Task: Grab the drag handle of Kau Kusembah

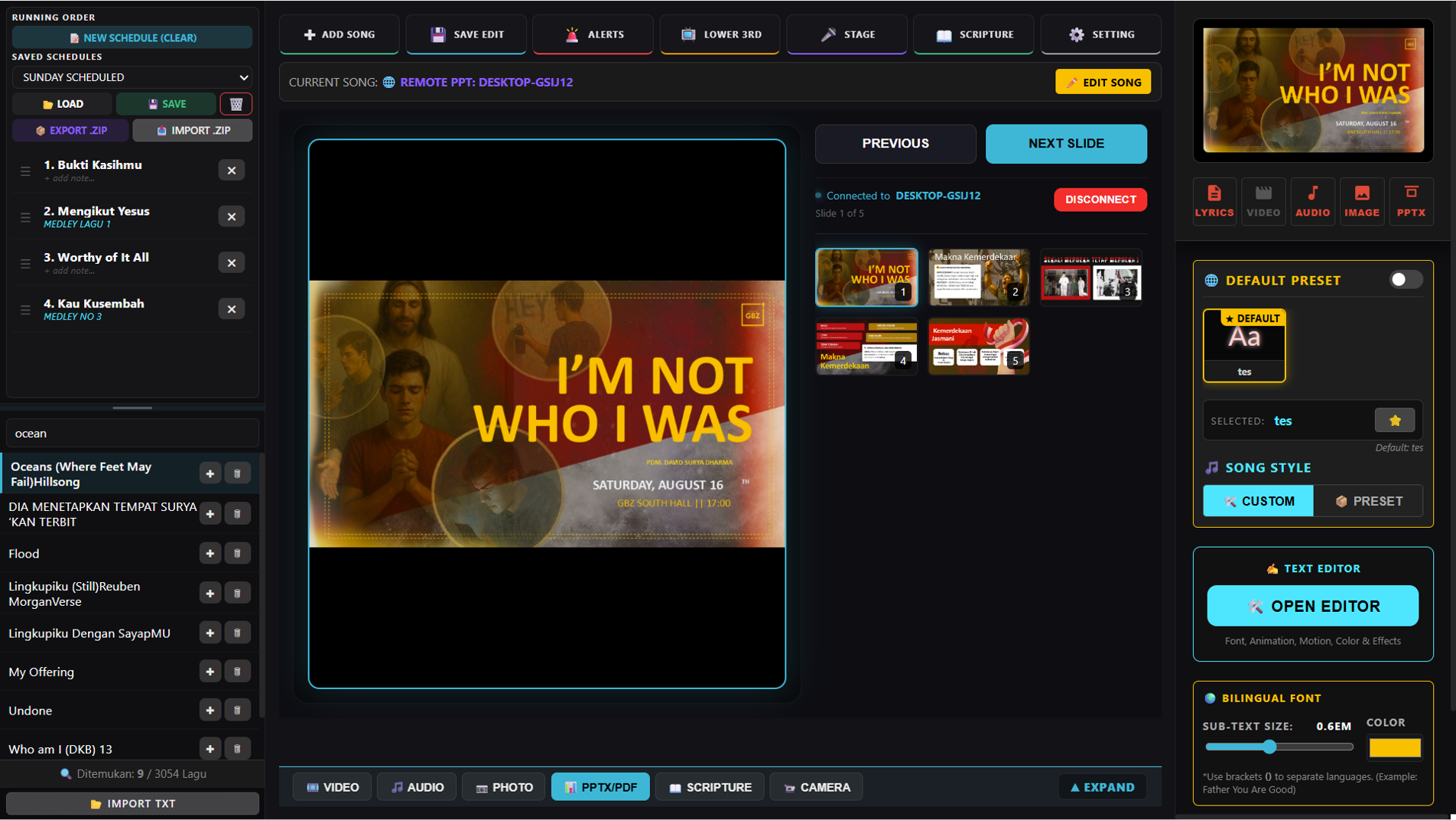Action: pyautogui.click(x=26, y=310)
